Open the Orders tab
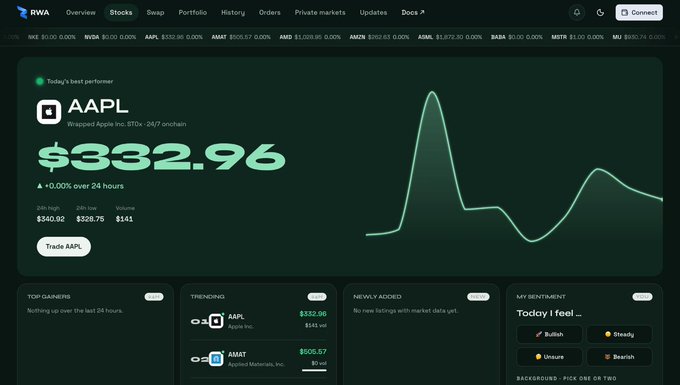Screen dimensions: 680x385 coord(269,13)
